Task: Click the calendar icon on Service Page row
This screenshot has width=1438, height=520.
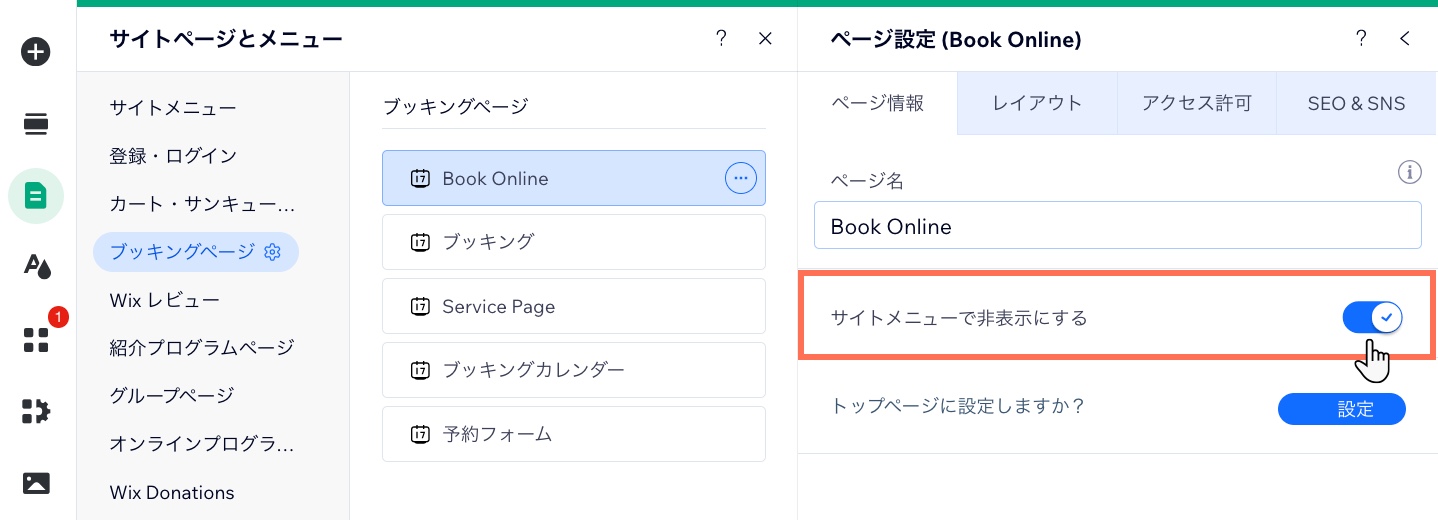Action: click(x=420, y=306)
